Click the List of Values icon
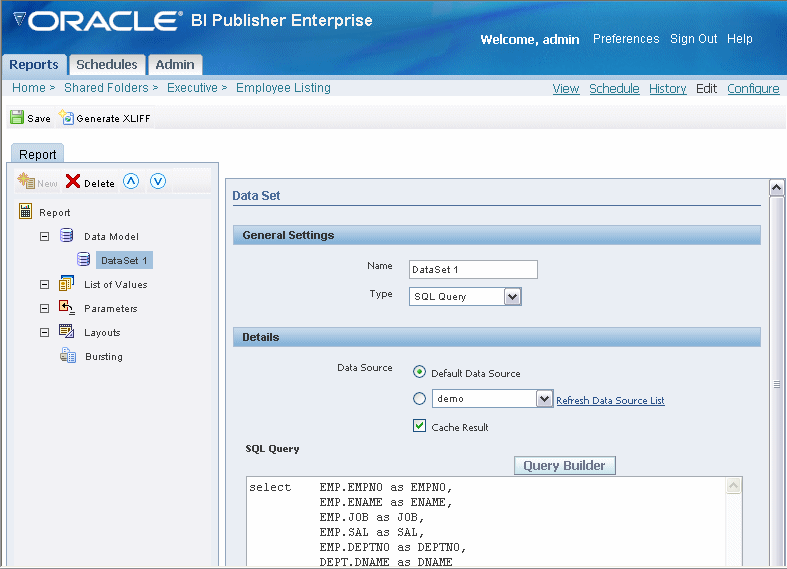This screenshot has height=569, width=787. [x=66, y=283]
